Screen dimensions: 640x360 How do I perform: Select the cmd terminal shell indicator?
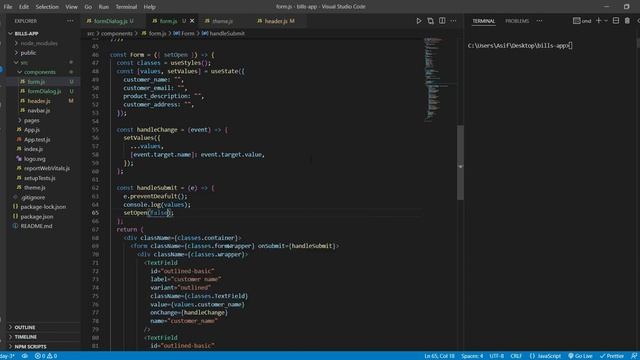582,21
